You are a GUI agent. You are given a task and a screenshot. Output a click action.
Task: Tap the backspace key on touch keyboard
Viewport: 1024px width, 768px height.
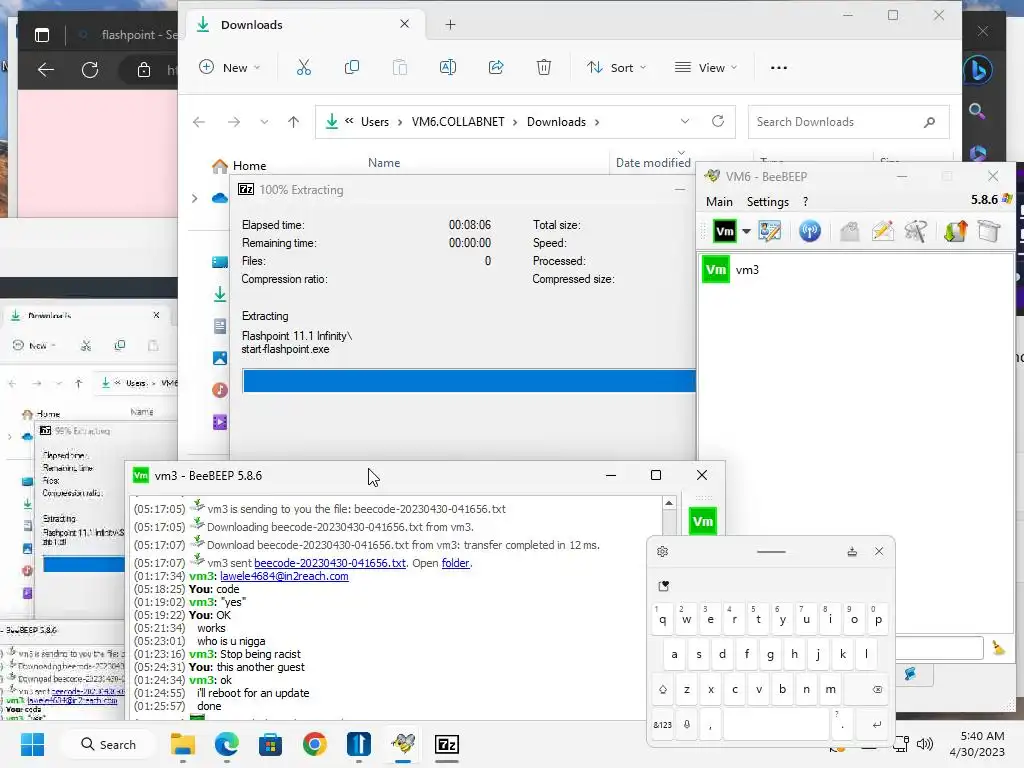coord(878,689)
